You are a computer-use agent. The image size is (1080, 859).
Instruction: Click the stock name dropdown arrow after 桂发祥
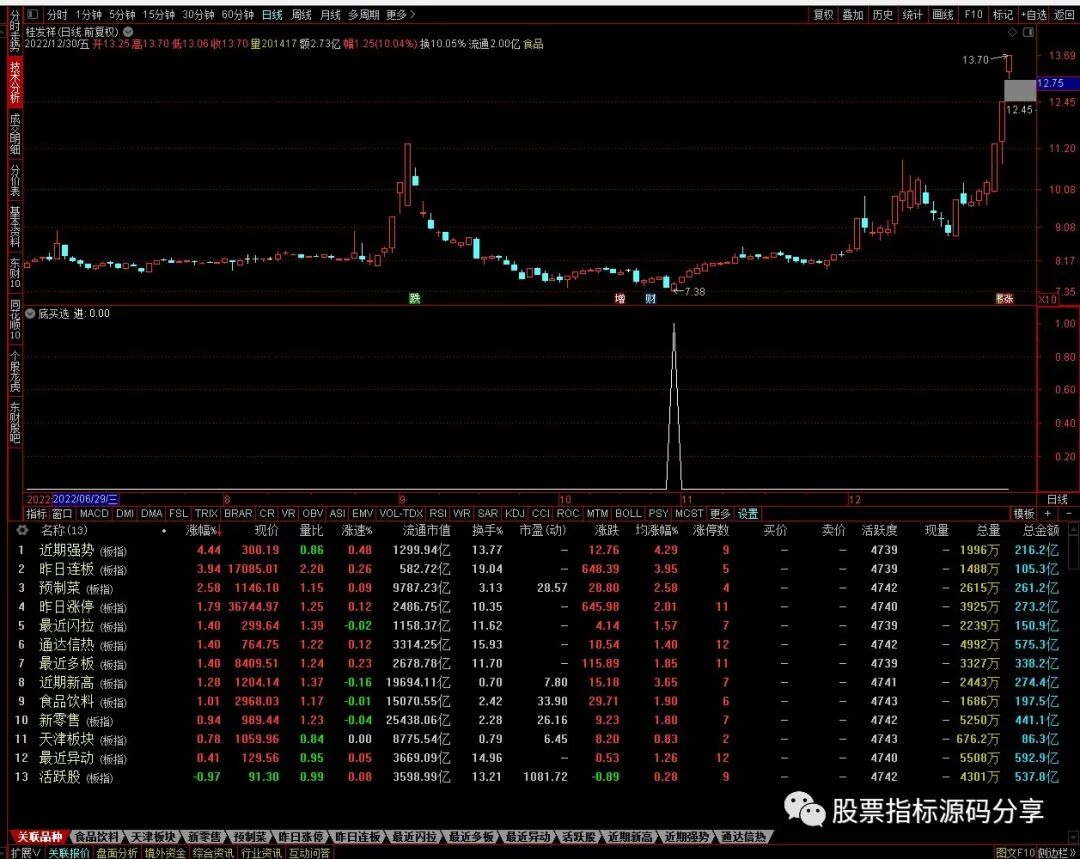(128, 32)
